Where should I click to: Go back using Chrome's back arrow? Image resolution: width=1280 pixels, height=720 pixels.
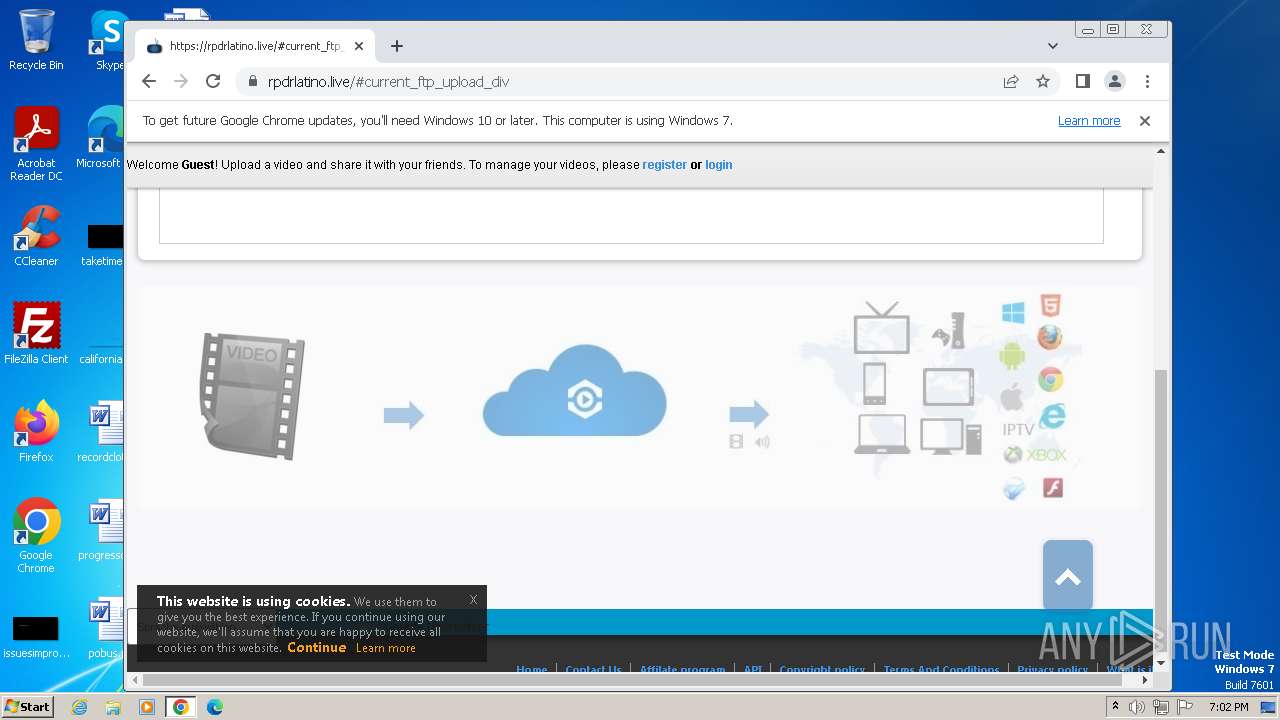click(149, 81)
